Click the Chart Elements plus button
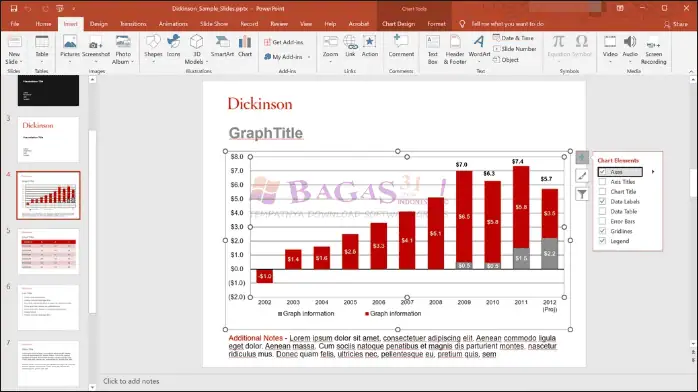 [x=582, y=158]
